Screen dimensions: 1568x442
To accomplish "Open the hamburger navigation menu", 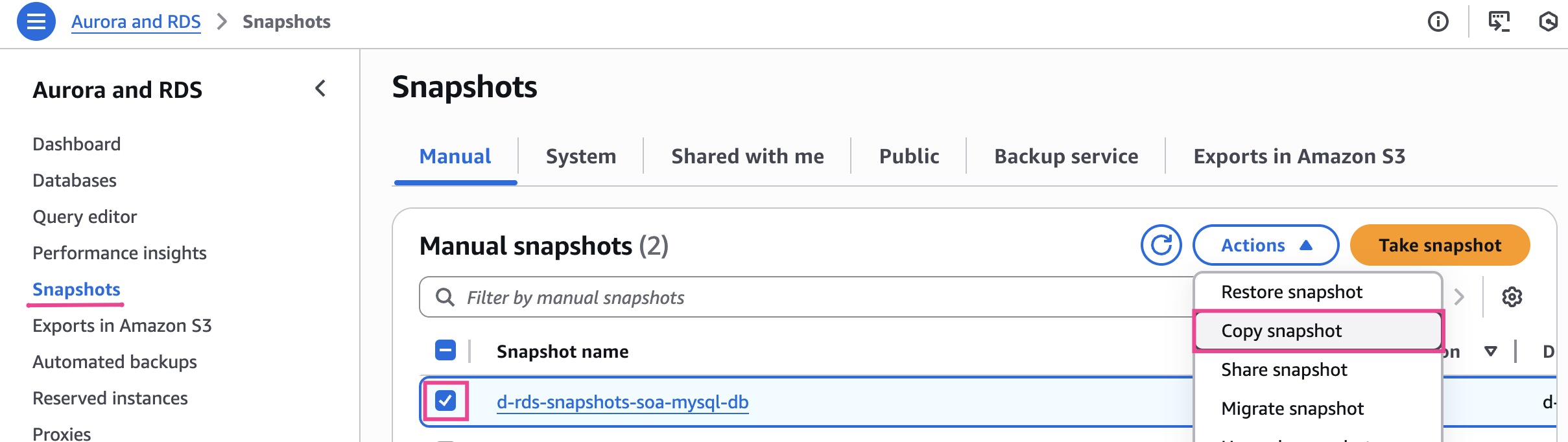I will pos(36,21).
